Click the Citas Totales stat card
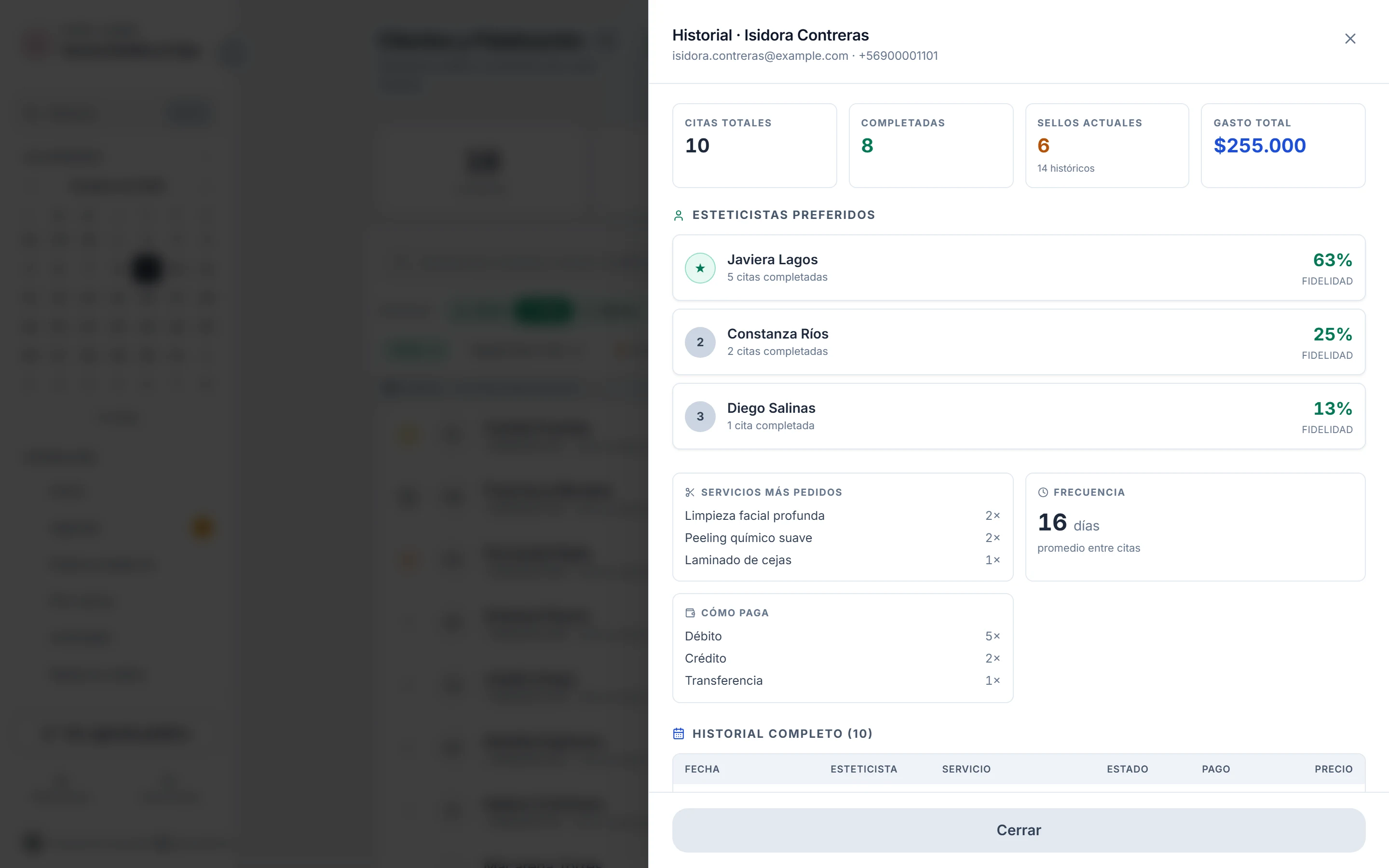 tap(754, 146)
